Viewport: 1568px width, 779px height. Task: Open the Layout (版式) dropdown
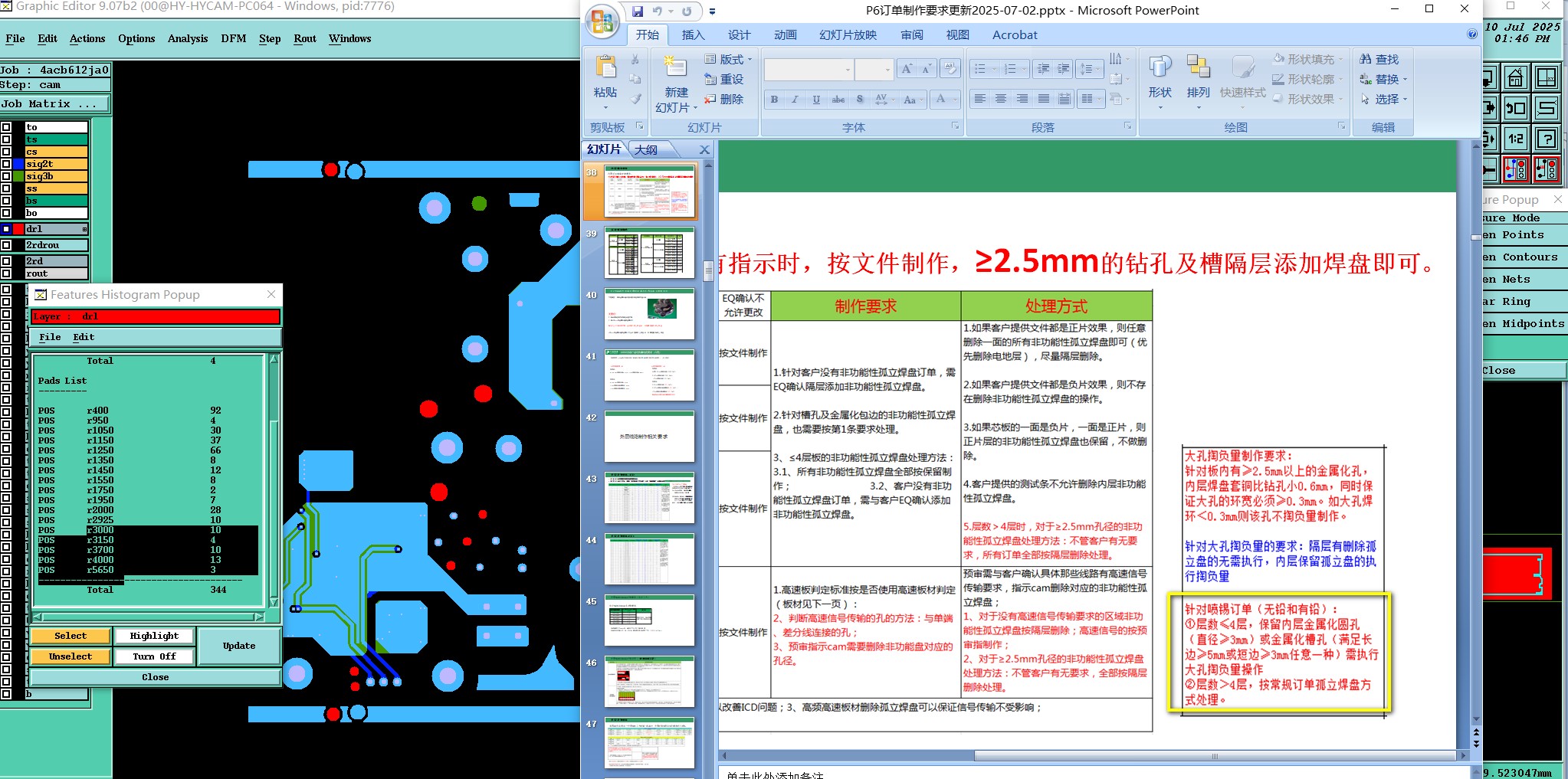click(728, 59)
